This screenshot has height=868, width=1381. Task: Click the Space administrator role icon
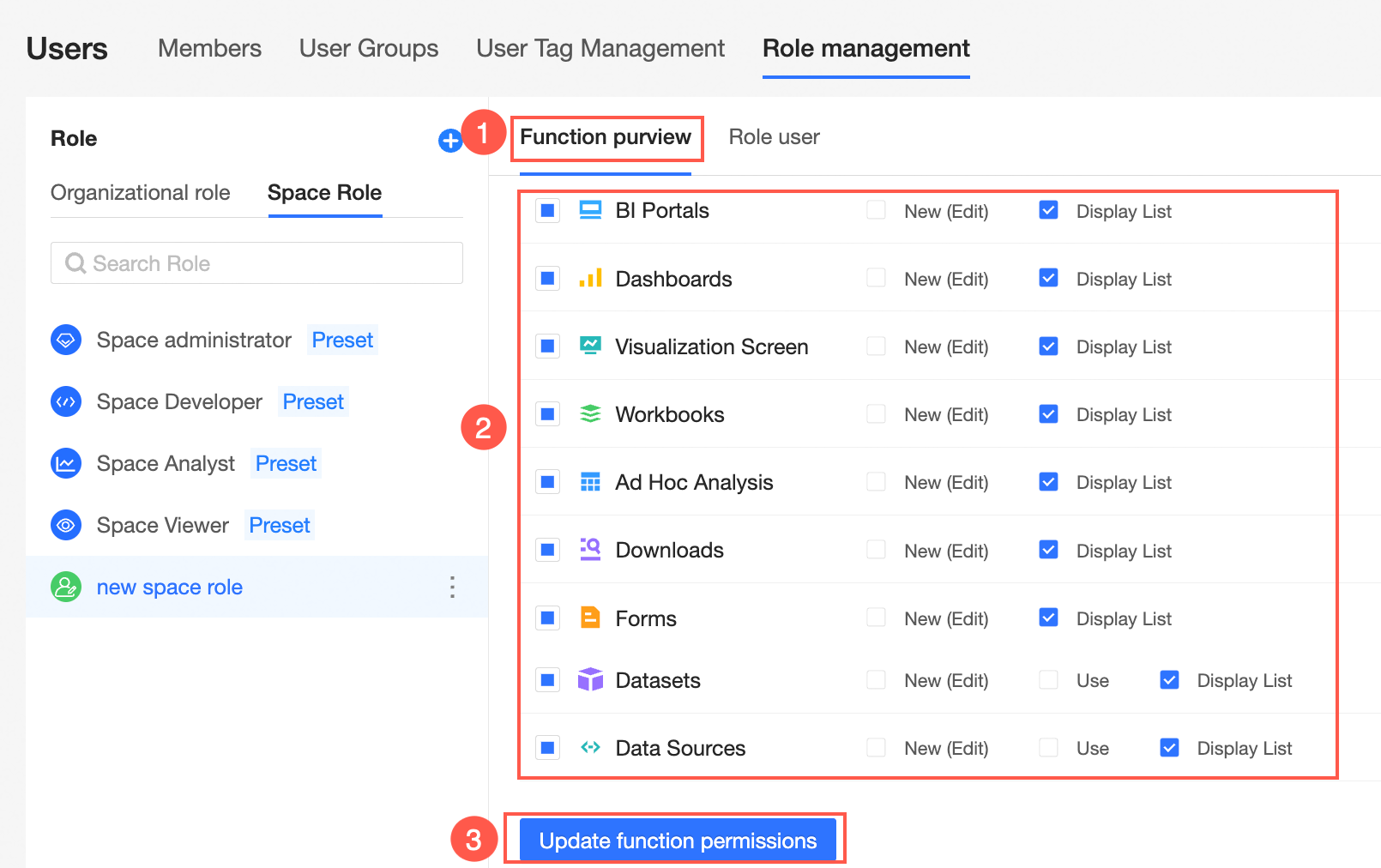click(66, 341)
